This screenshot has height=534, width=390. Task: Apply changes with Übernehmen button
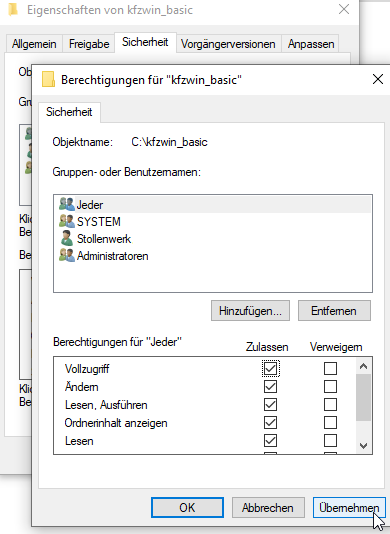click(349, 507)
